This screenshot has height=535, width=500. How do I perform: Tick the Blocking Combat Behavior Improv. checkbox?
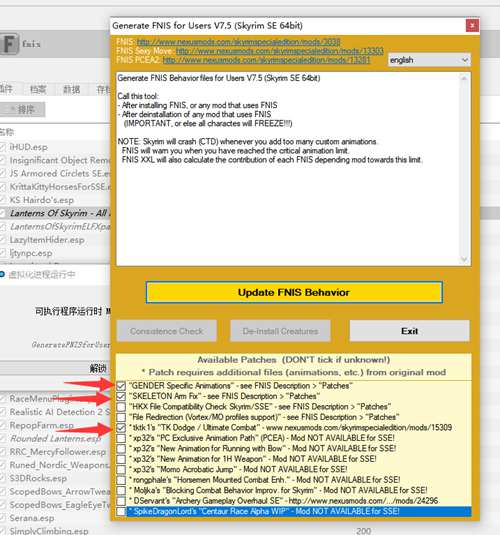121,490
